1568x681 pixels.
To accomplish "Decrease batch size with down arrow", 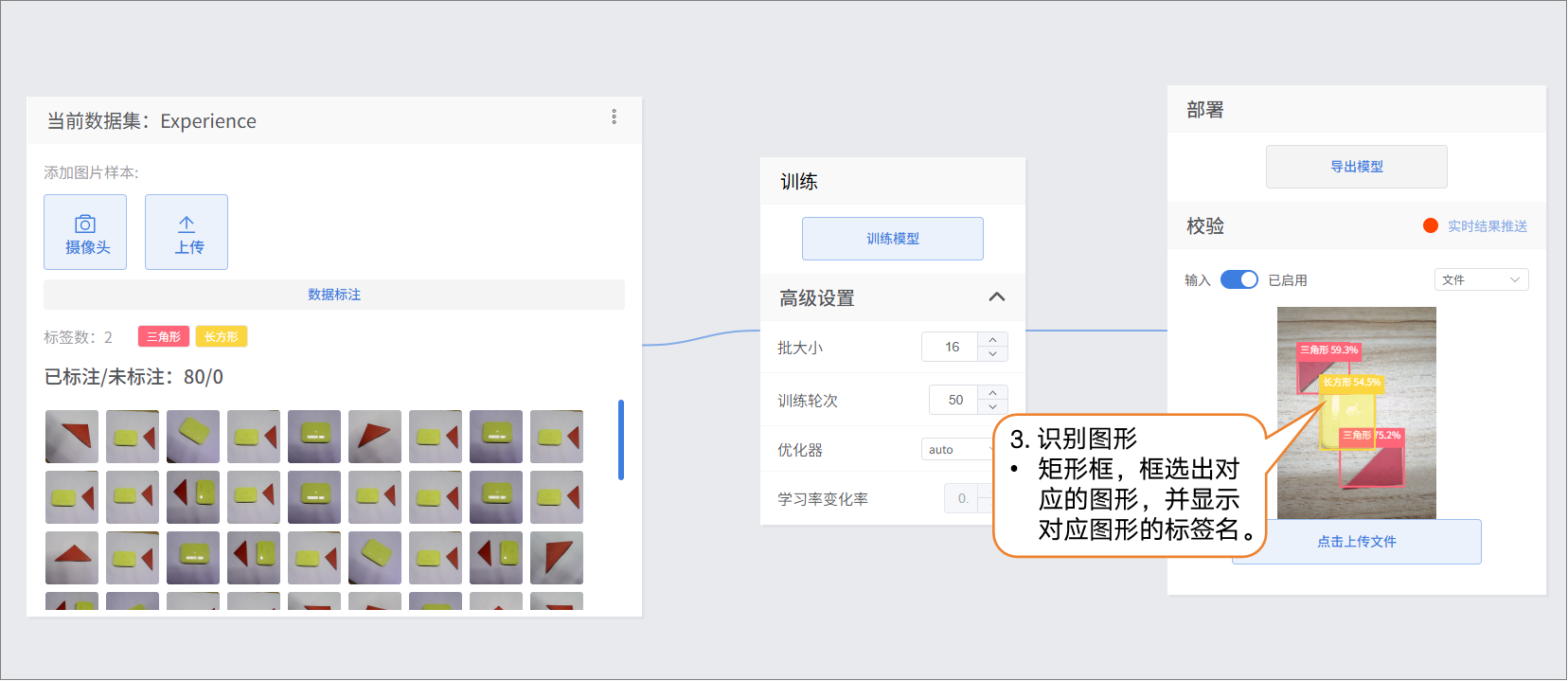I will point(992,354).
